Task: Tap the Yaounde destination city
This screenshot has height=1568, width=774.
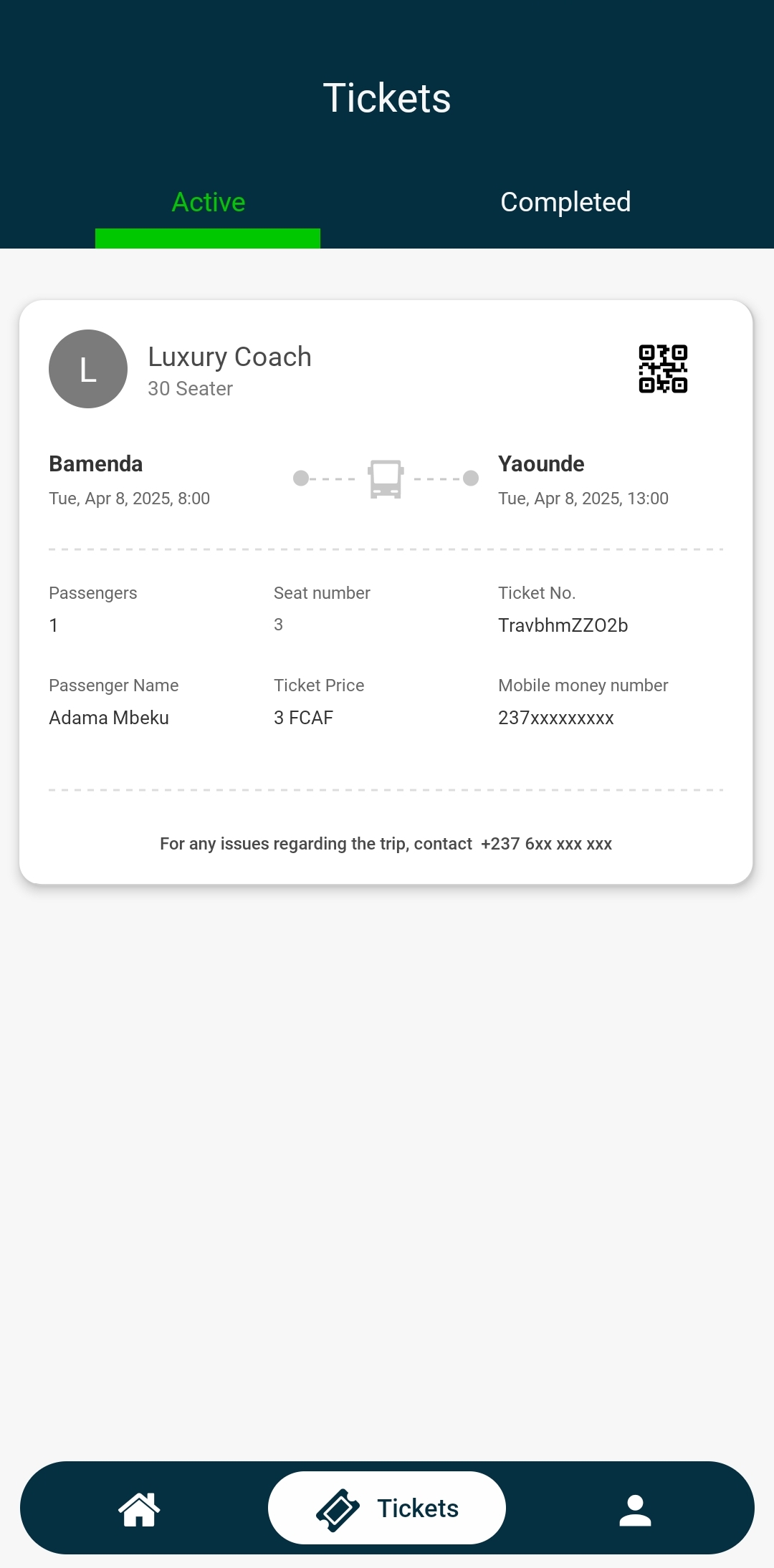Action: click(x=541, y=464)
